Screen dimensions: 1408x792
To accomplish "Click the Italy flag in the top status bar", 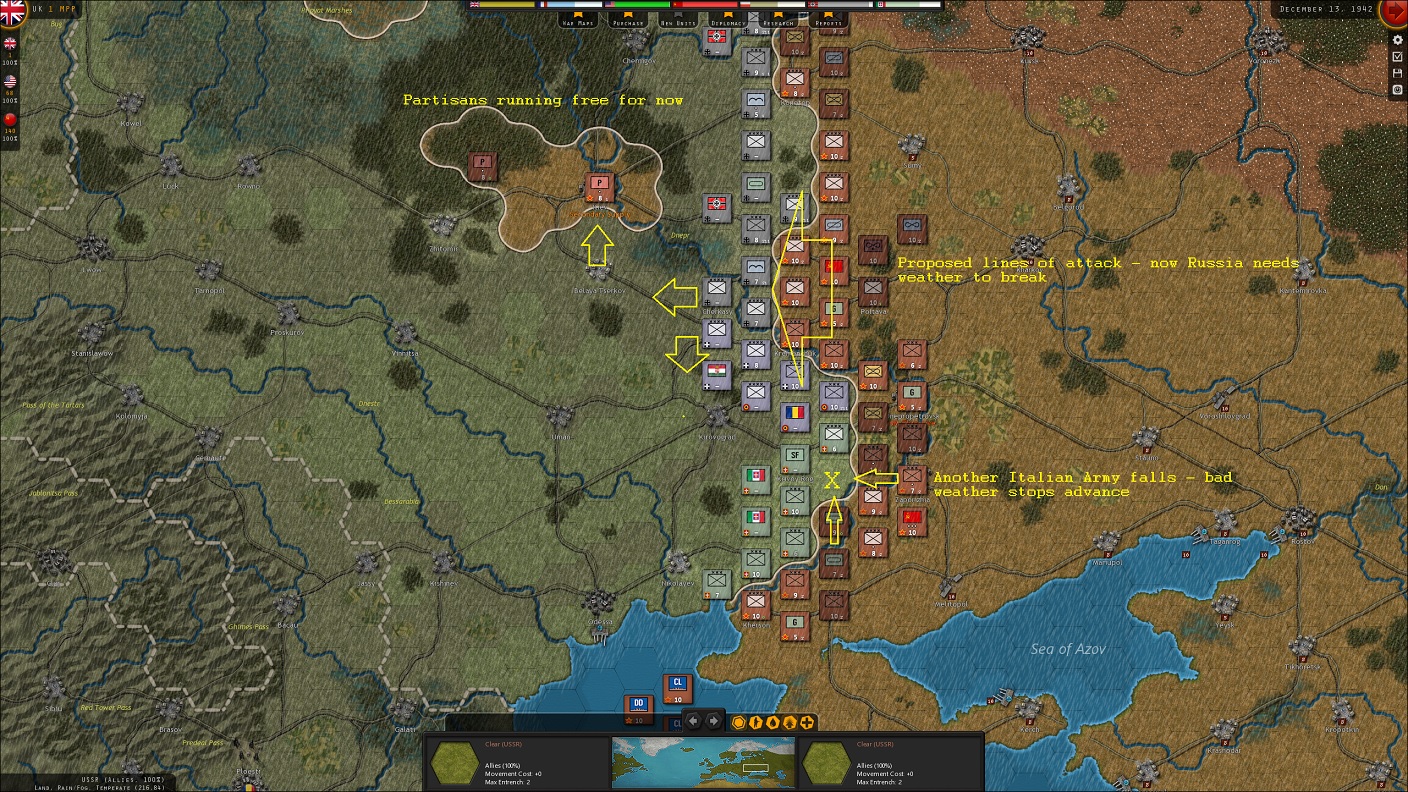I will [x=880, y=5].
